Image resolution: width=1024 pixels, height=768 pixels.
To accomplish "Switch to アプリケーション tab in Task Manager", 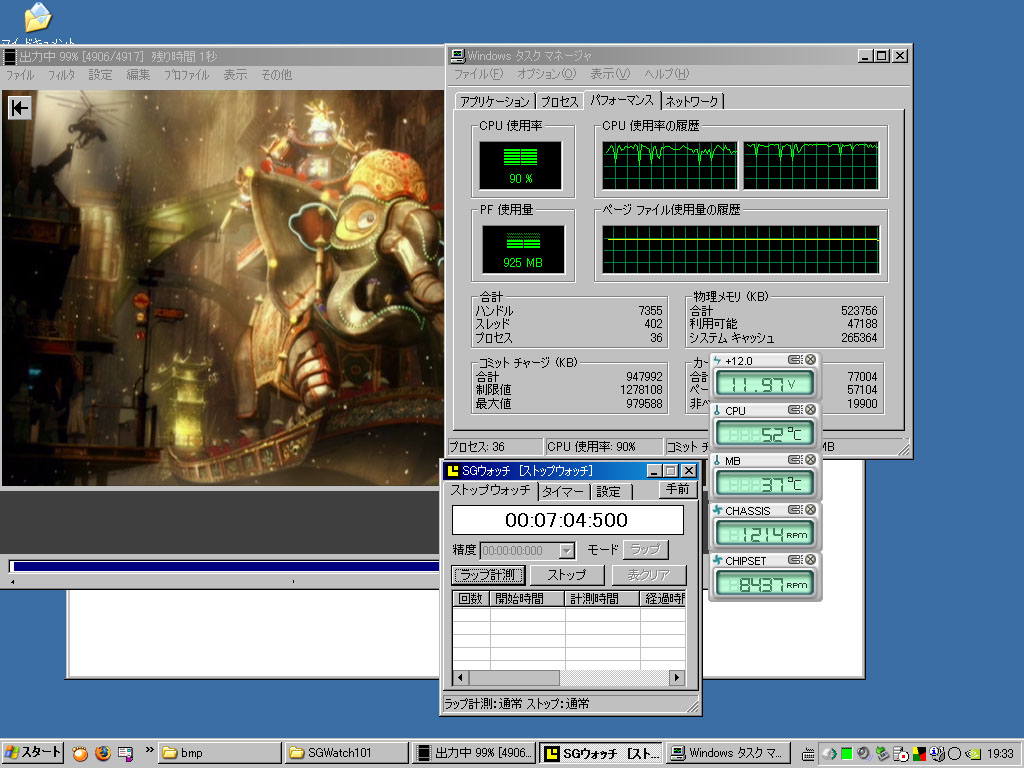I will coord(494,101).
